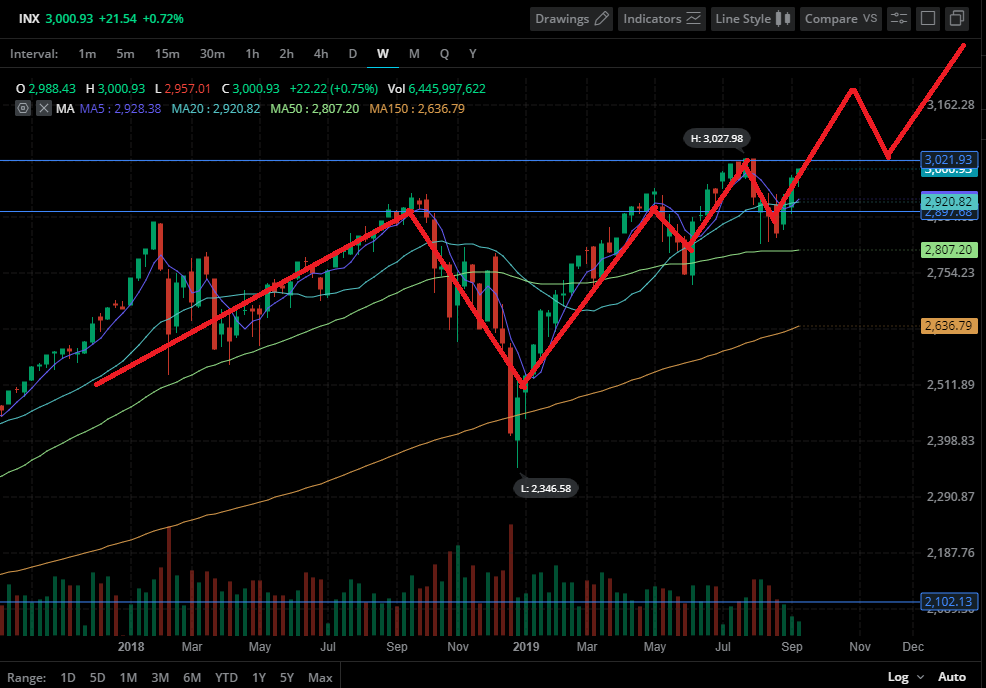The width and height of the screenshot is (986, 688).
Task: Click the H: 3,027.98 high marker
Action: (717, 138)
